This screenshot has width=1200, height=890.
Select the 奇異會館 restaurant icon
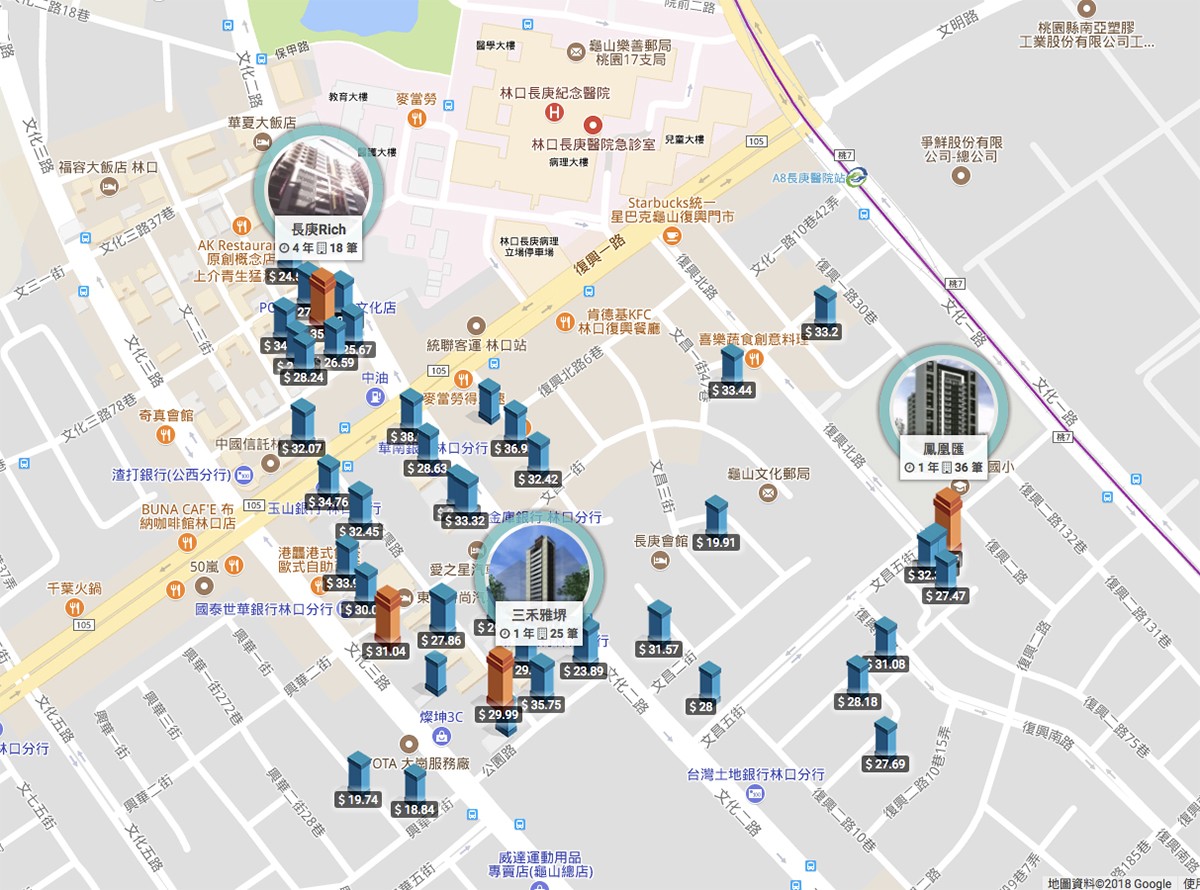(165, 435)
